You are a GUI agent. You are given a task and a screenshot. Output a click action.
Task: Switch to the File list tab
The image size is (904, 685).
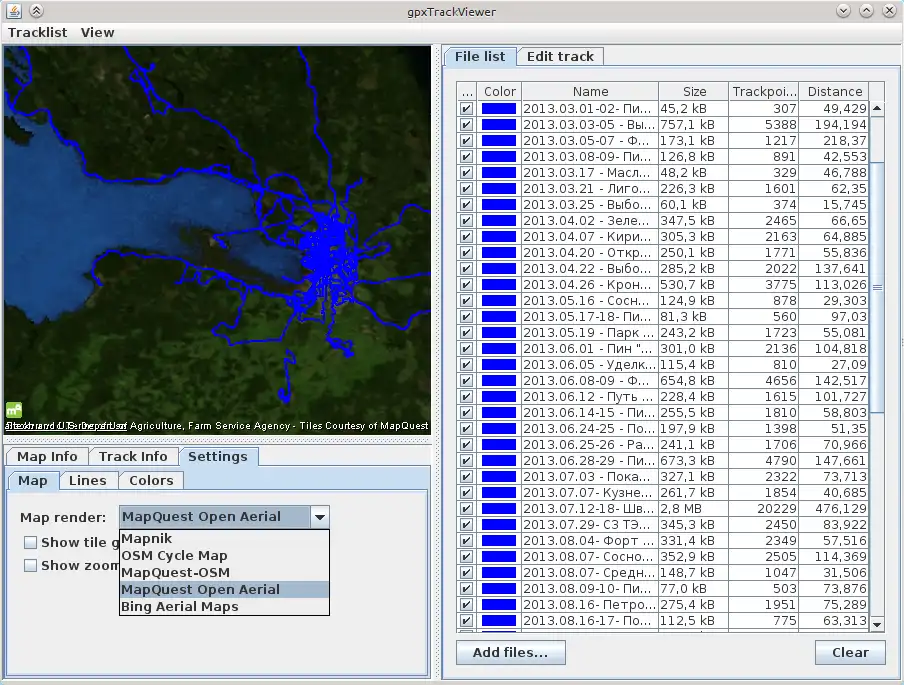click(480, 57)
